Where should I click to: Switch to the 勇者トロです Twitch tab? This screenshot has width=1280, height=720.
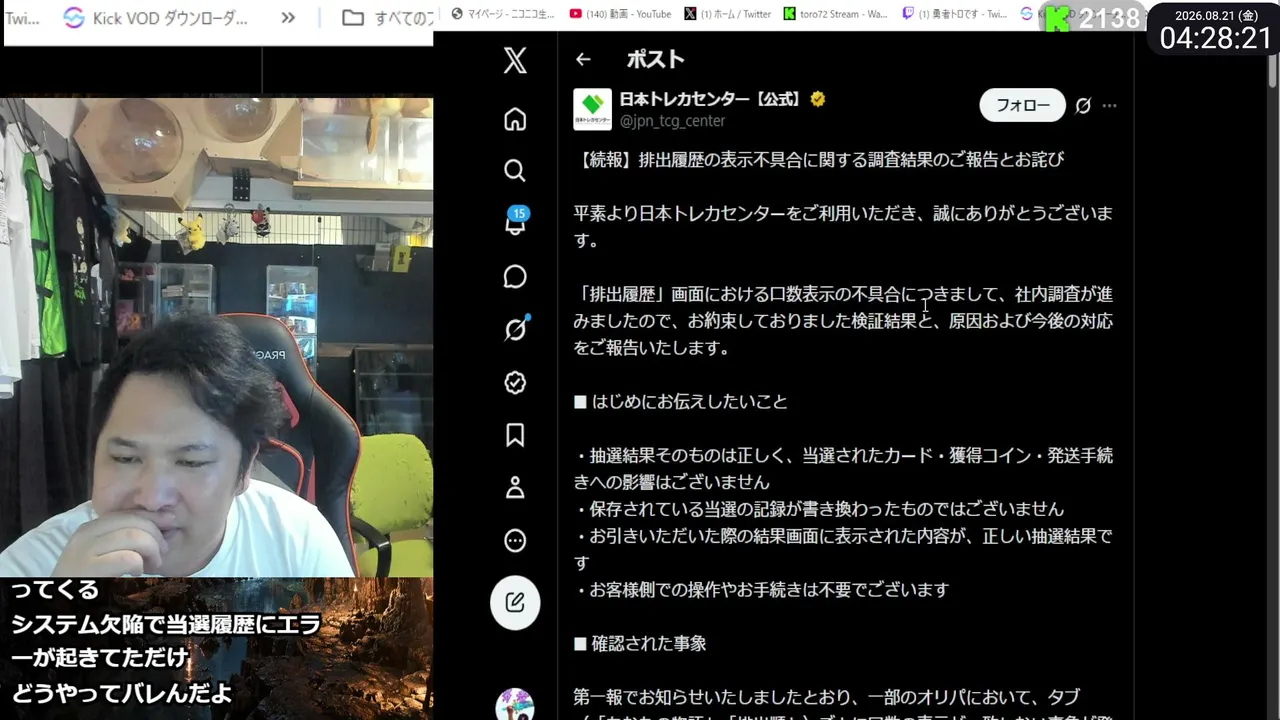[954, 14]
